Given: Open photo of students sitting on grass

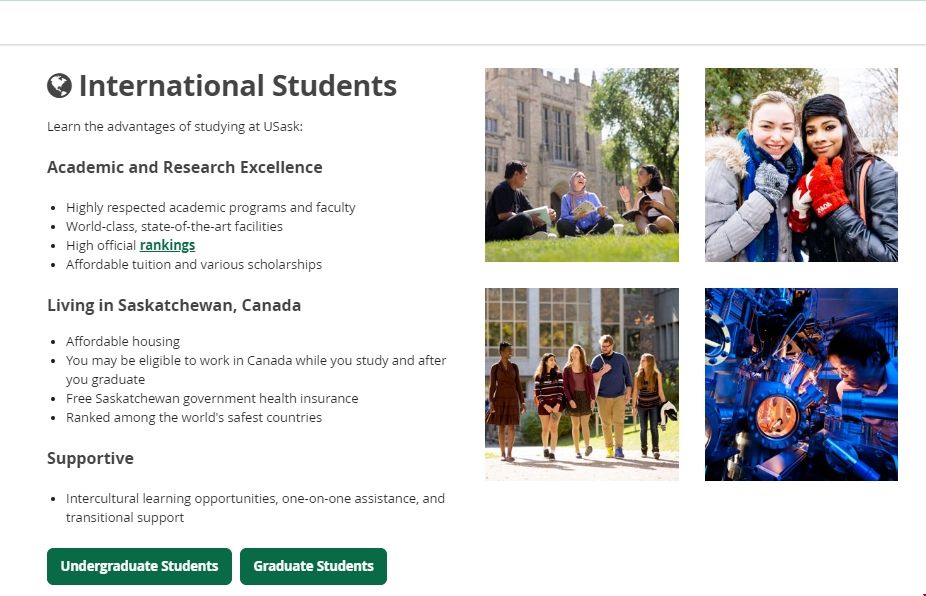Looking at the screenshot, I should (x=581, y=165).
